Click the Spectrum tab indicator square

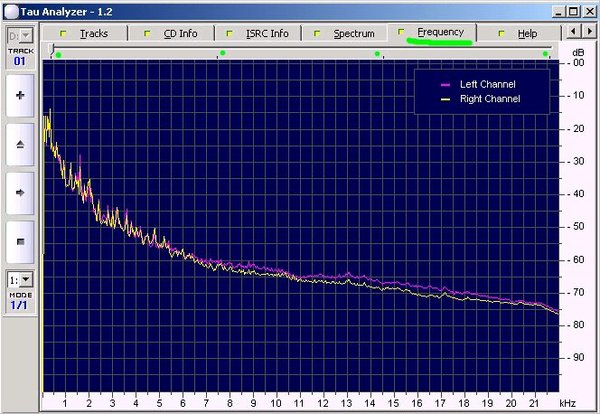(317, 34)
